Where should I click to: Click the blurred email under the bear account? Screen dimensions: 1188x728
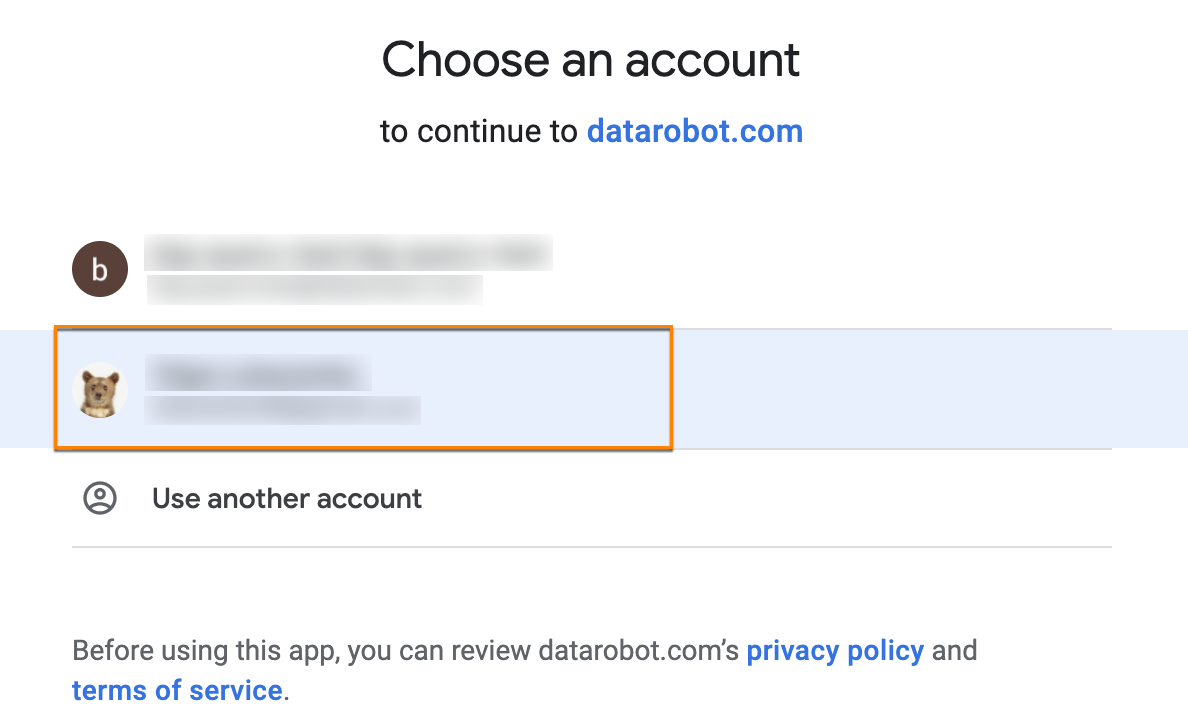coord(282,410)
